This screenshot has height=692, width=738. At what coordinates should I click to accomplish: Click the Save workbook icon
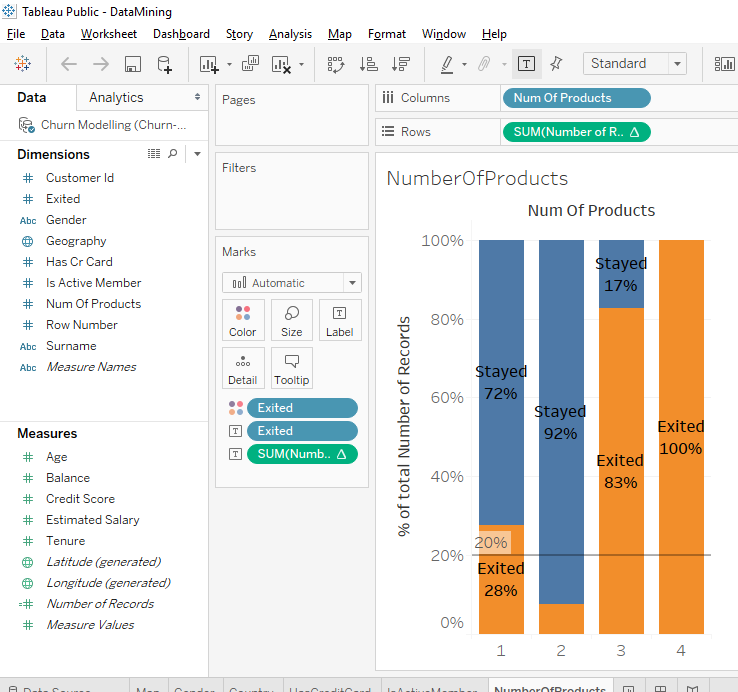click(x=132, y=64)
